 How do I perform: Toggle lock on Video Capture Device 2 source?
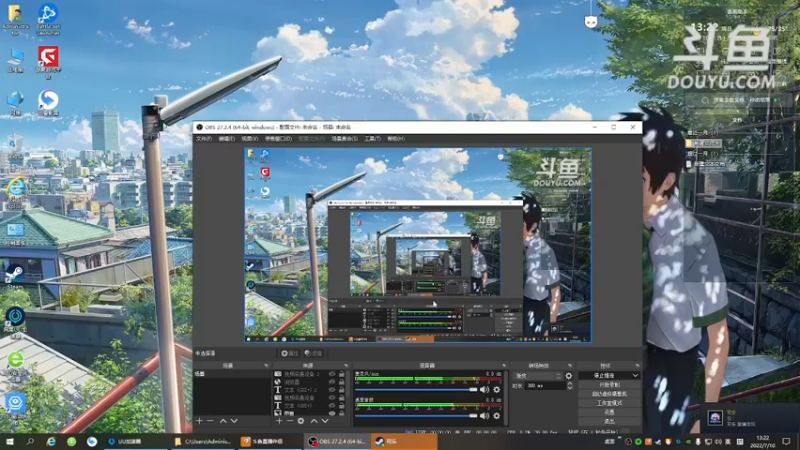341,374
